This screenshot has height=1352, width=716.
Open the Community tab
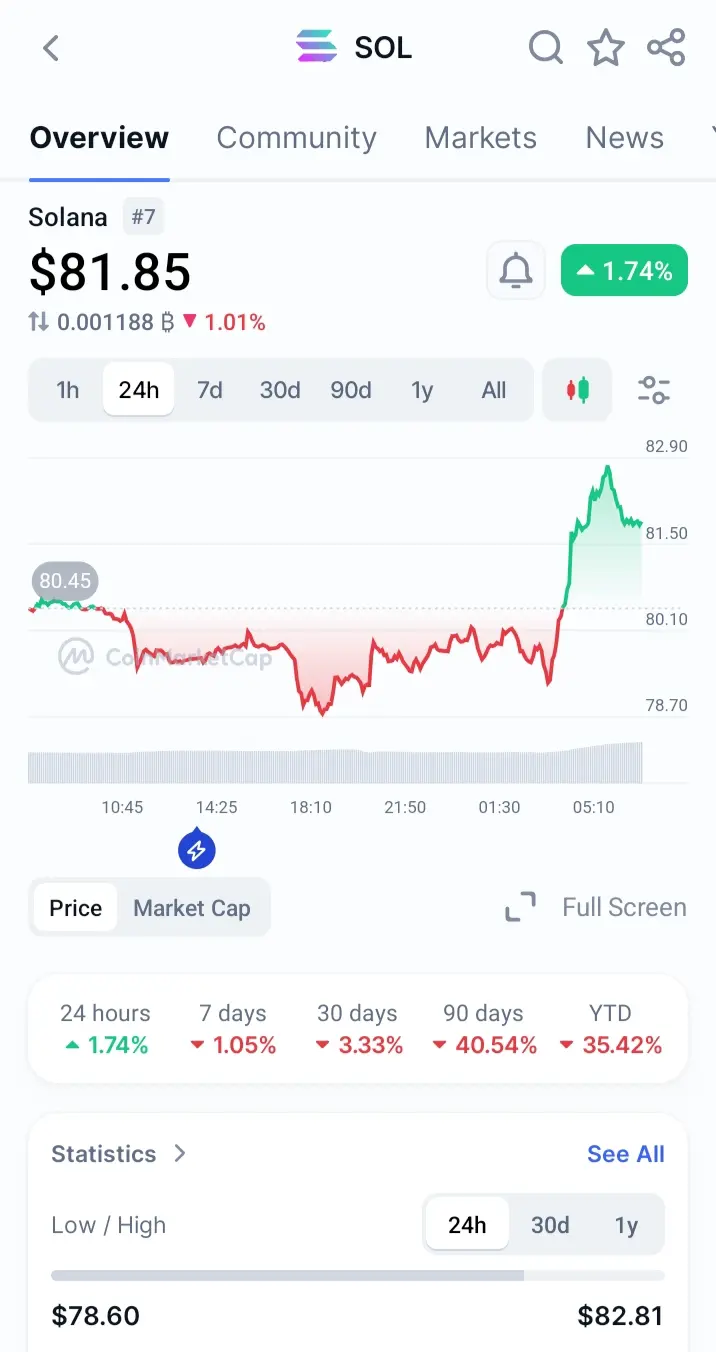[296, 137]
